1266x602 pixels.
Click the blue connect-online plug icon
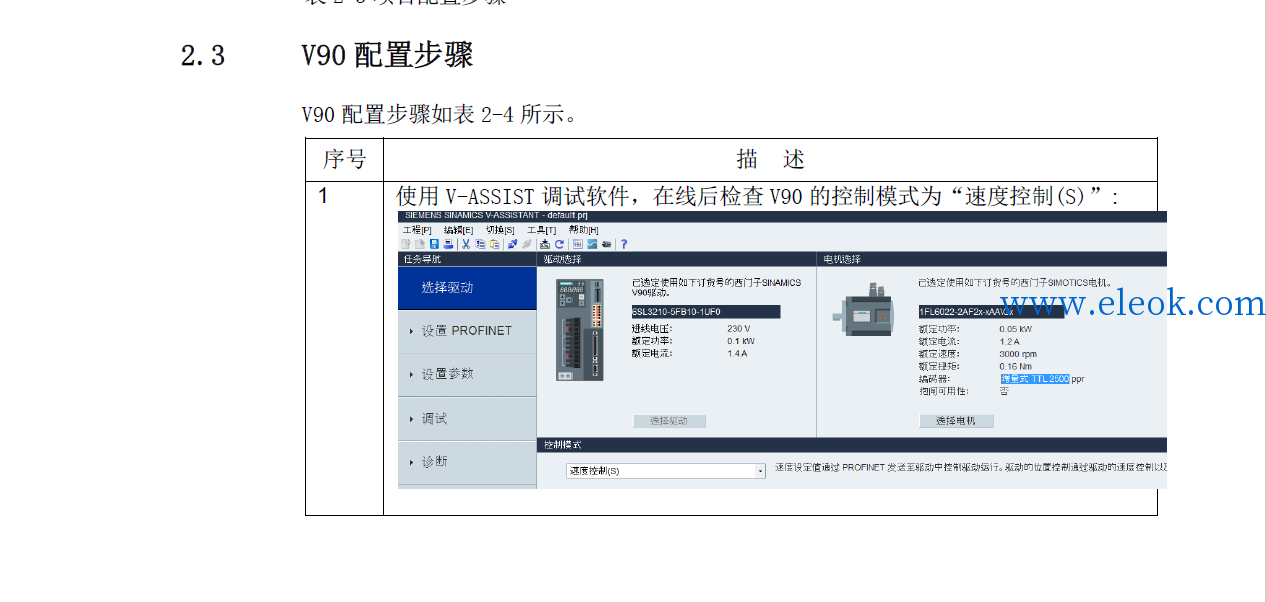[x=512, y=244]
